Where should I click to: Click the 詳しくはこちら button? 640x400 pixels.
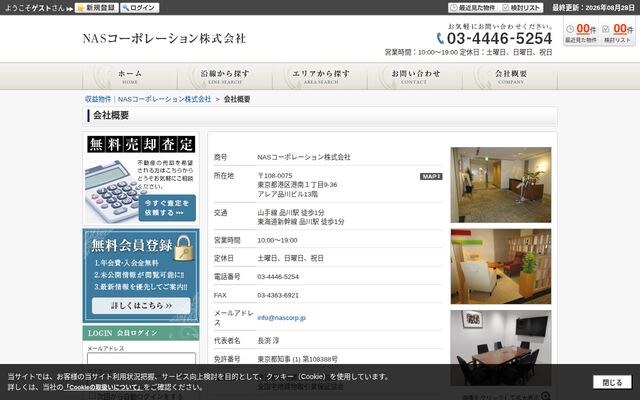click(x=141, y=305)
